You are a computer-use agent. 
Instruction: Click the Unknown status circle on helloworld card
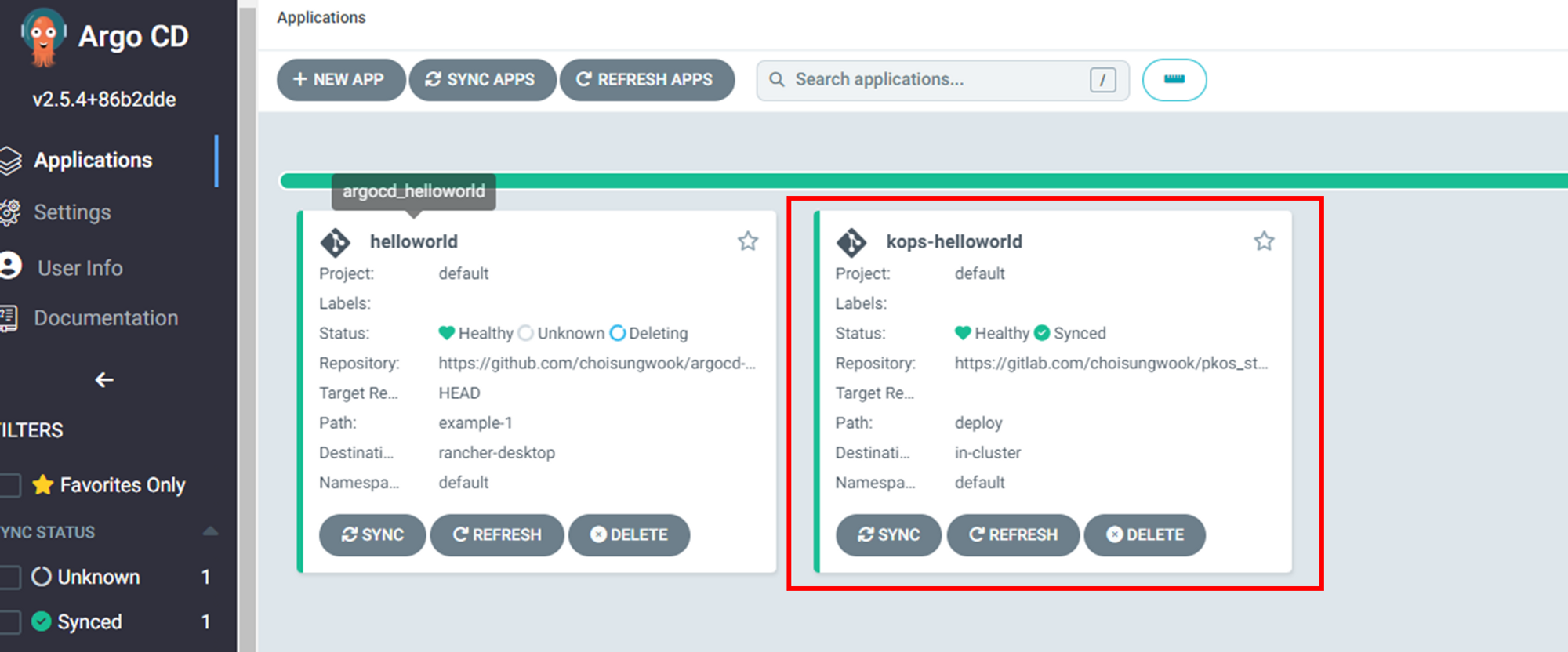coord(526,333)
